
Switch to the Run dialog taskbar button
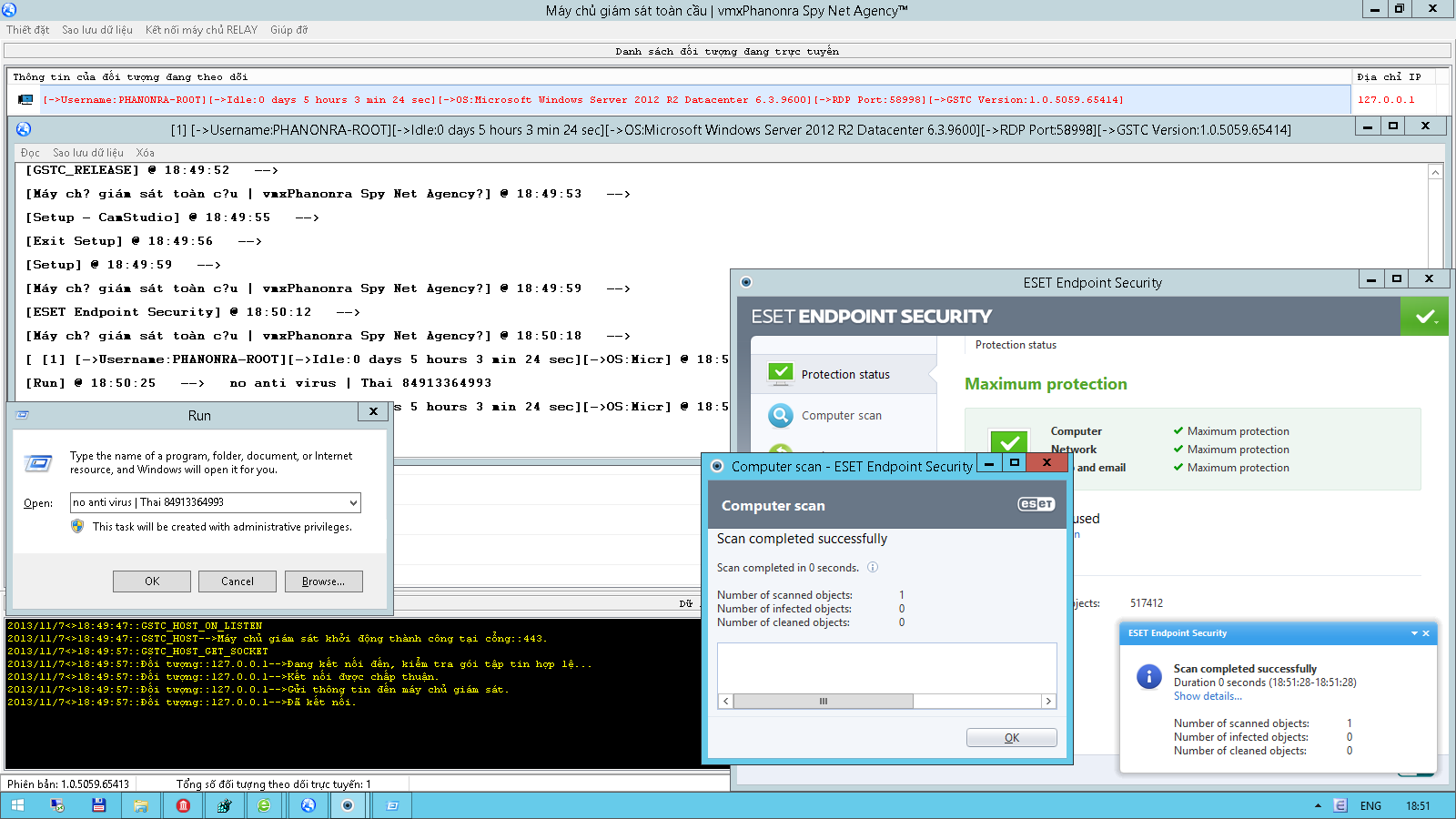pos(392,805)
